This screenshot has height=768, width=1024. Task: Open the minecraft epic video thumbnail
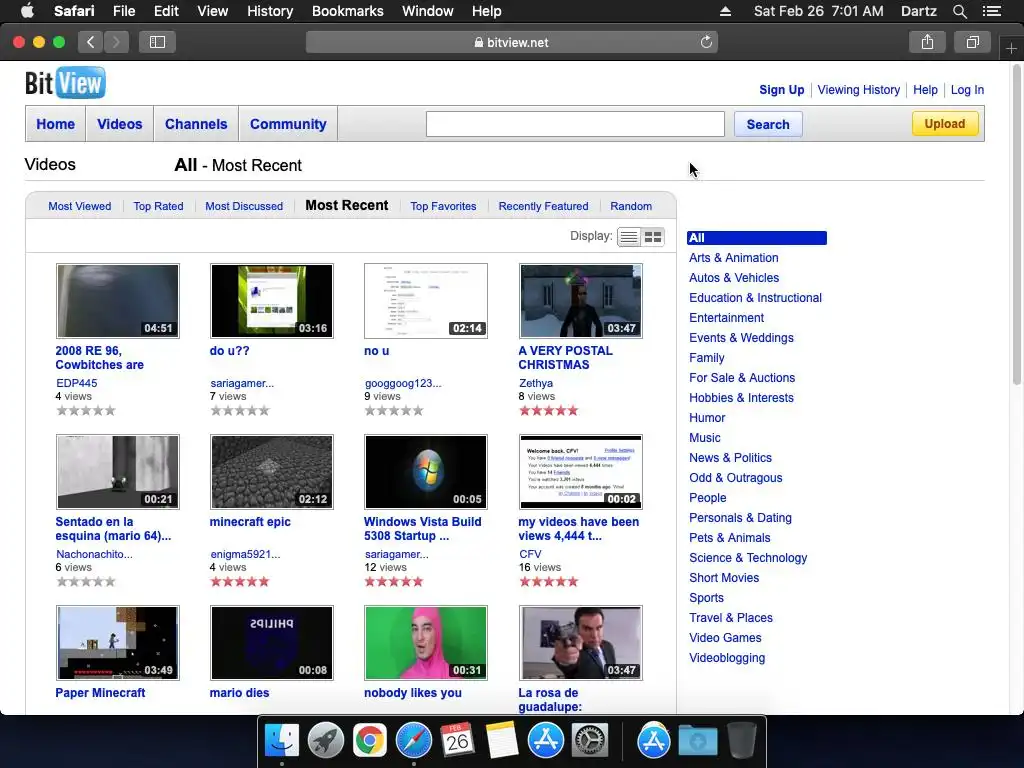tap(272, 472)
